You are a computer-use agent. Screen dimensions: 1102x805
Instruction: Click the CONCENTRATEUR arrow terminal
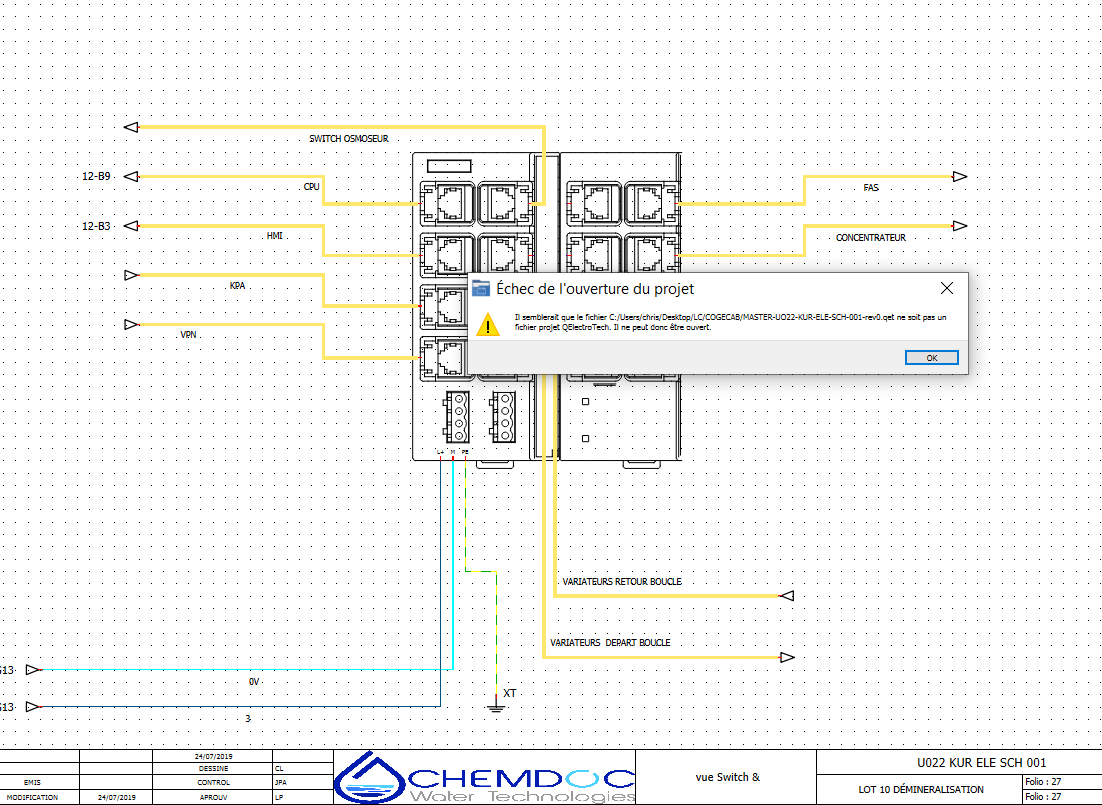tap(959, 226)
